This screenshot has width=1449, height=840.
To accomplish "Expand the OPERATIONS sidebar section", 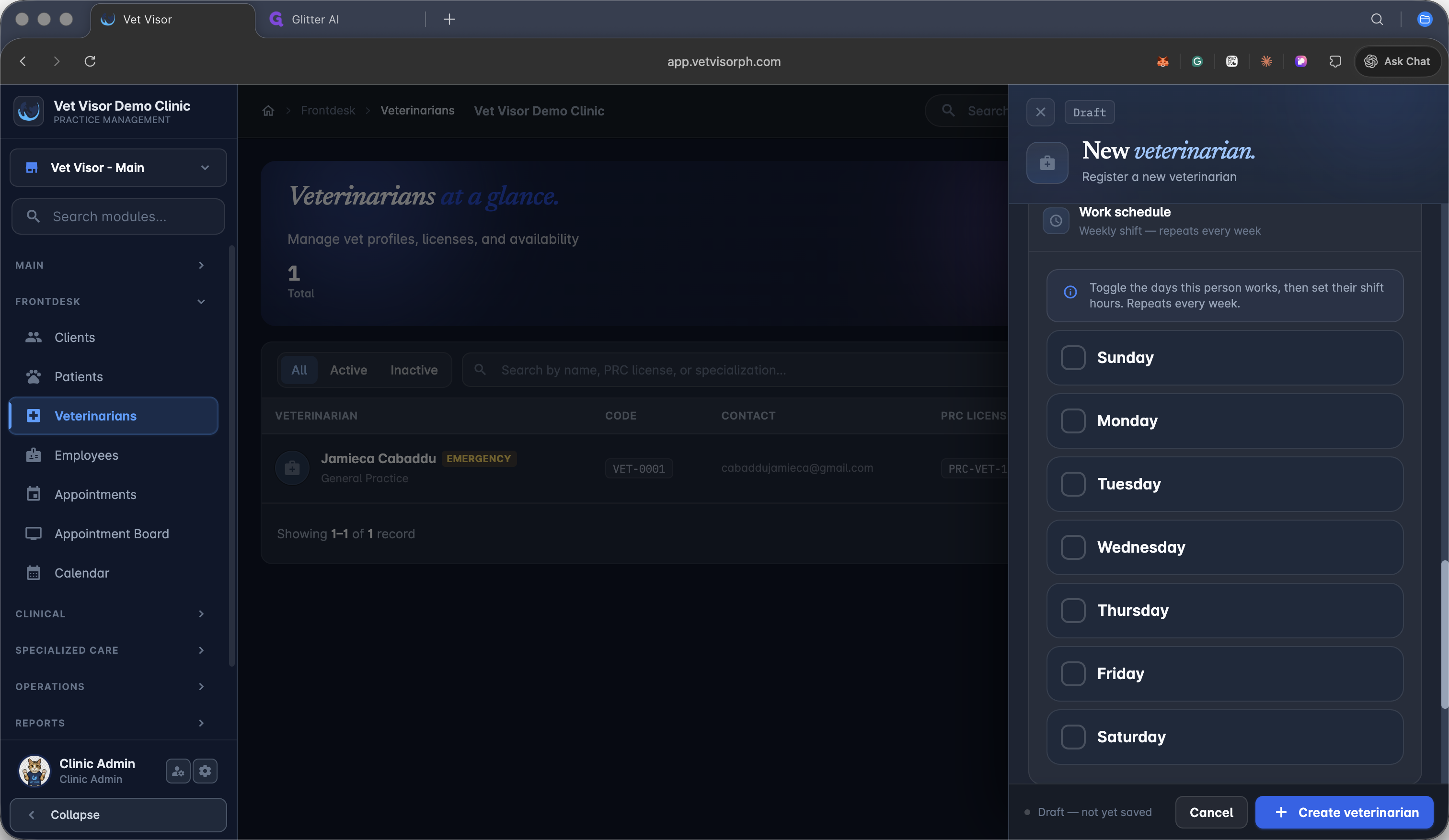I will (x=110, y=687).
